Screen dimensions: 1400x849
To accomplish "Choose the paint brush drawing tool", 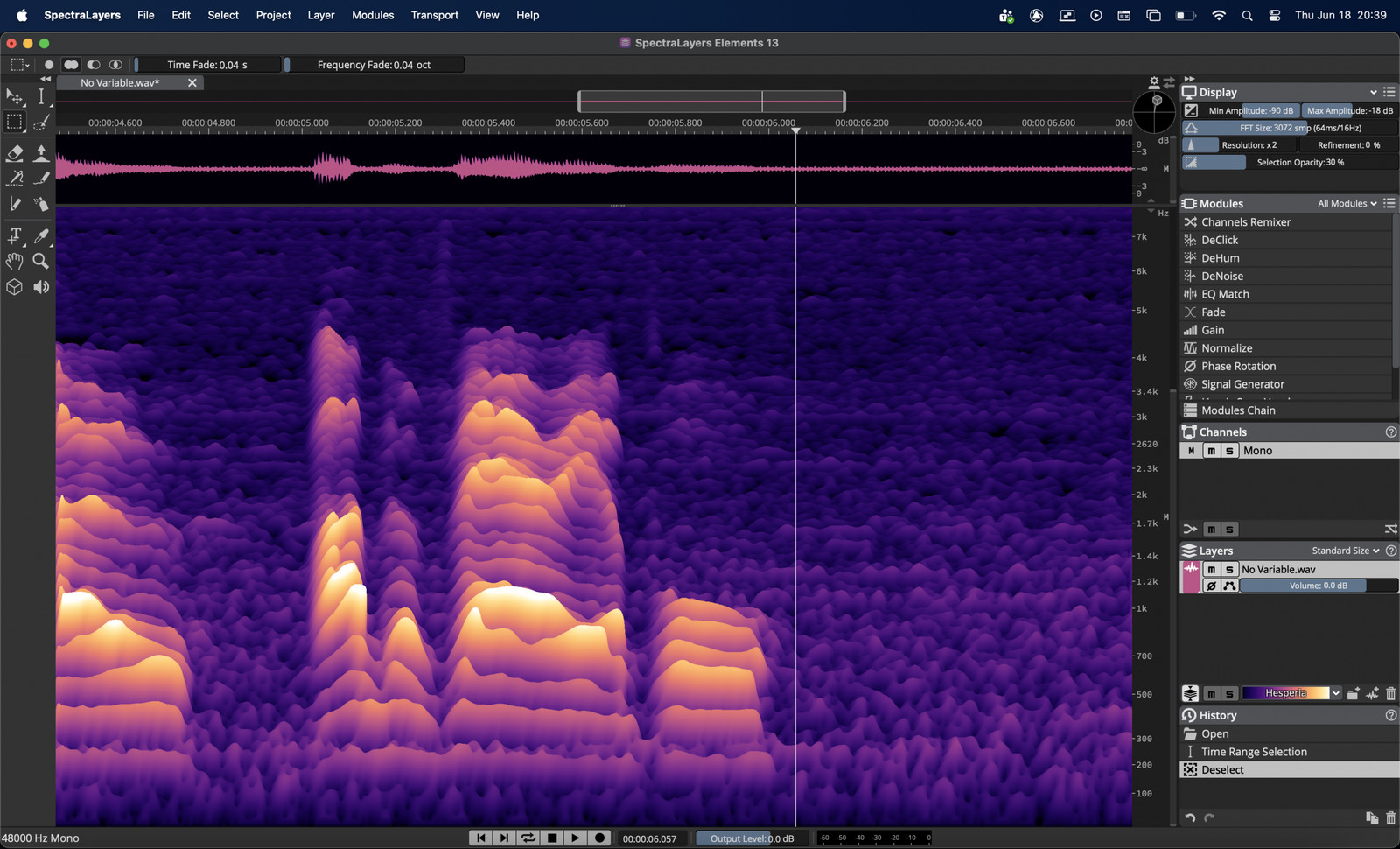I will click(41, 178).
